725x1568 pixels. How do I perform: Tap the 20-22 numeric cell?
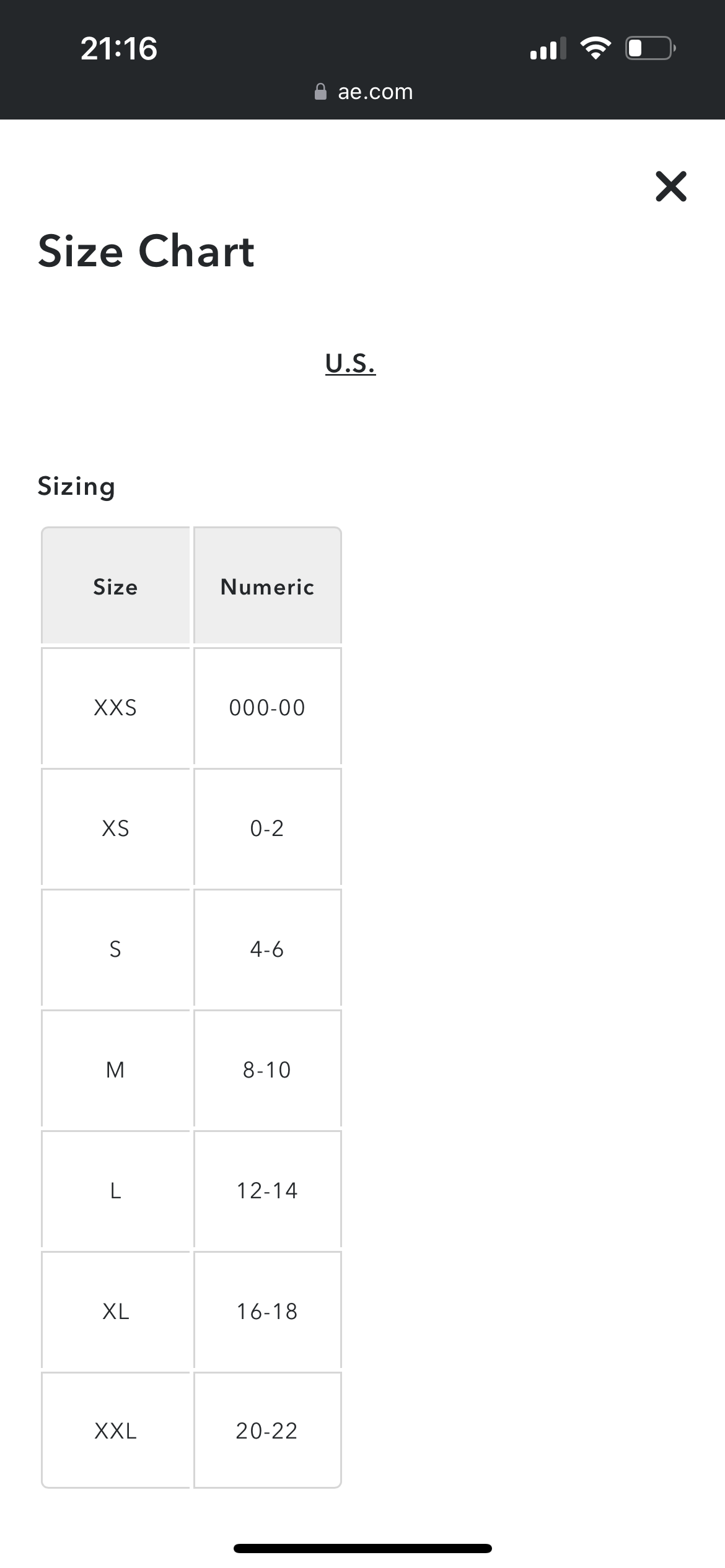click(267, 1431)
